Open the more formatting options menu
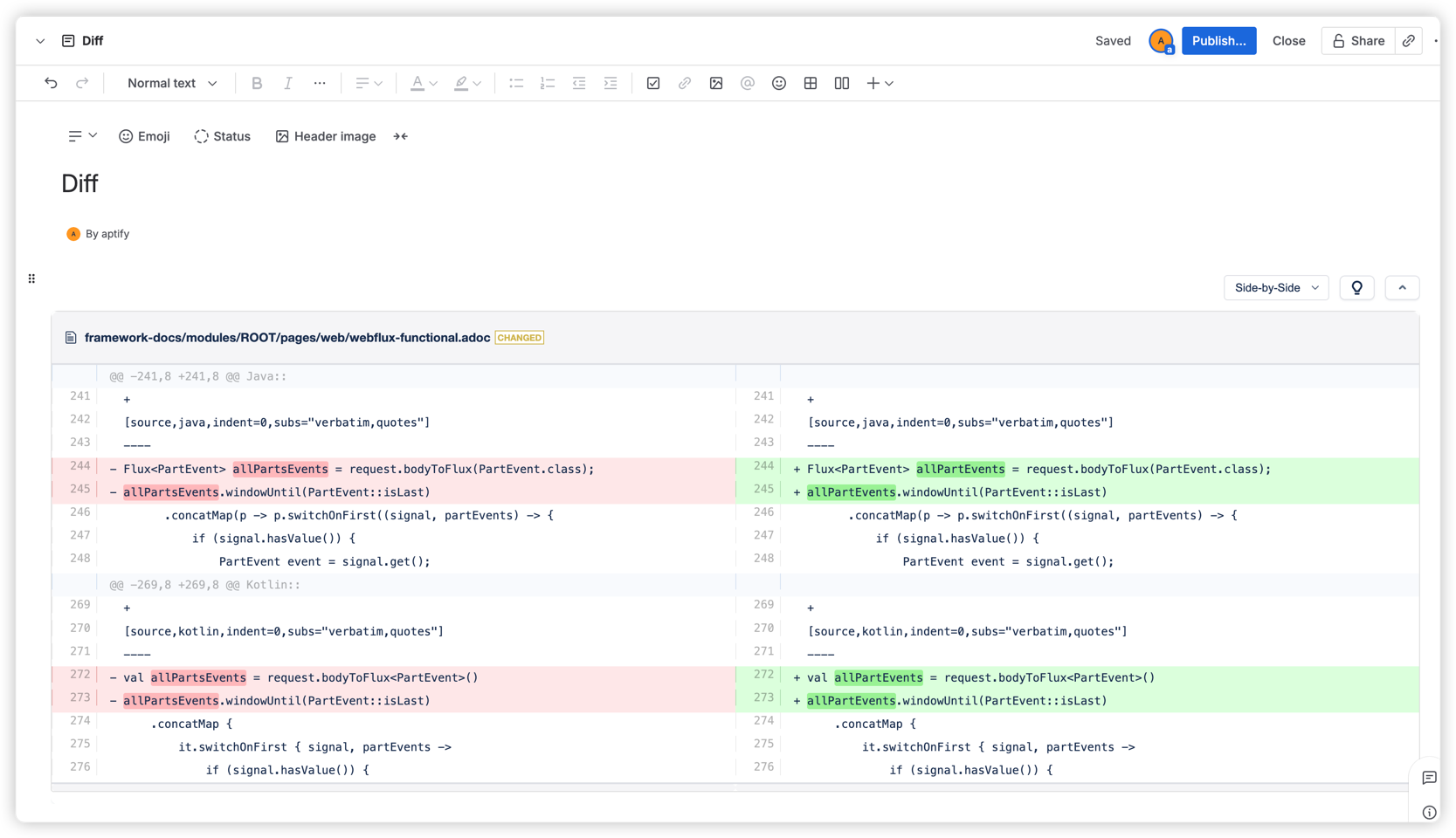Screen dimensions: 1456x838 [319, 83]
